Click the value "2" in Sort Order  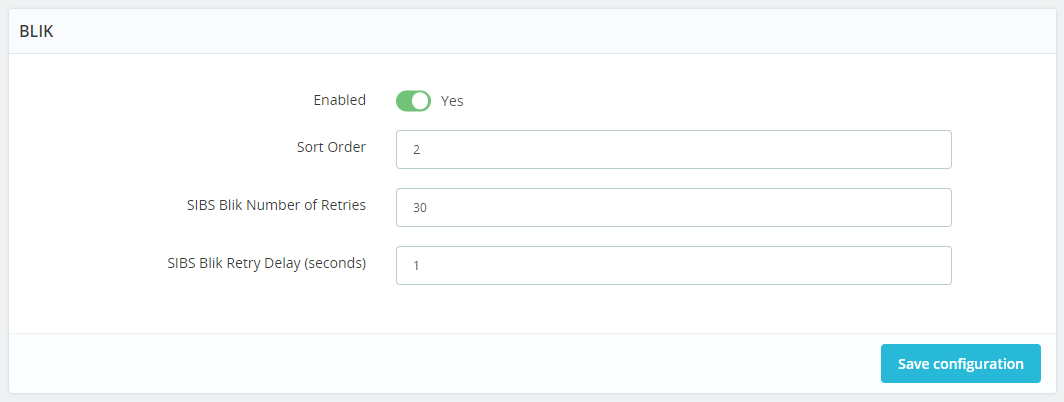coord(416,150)
